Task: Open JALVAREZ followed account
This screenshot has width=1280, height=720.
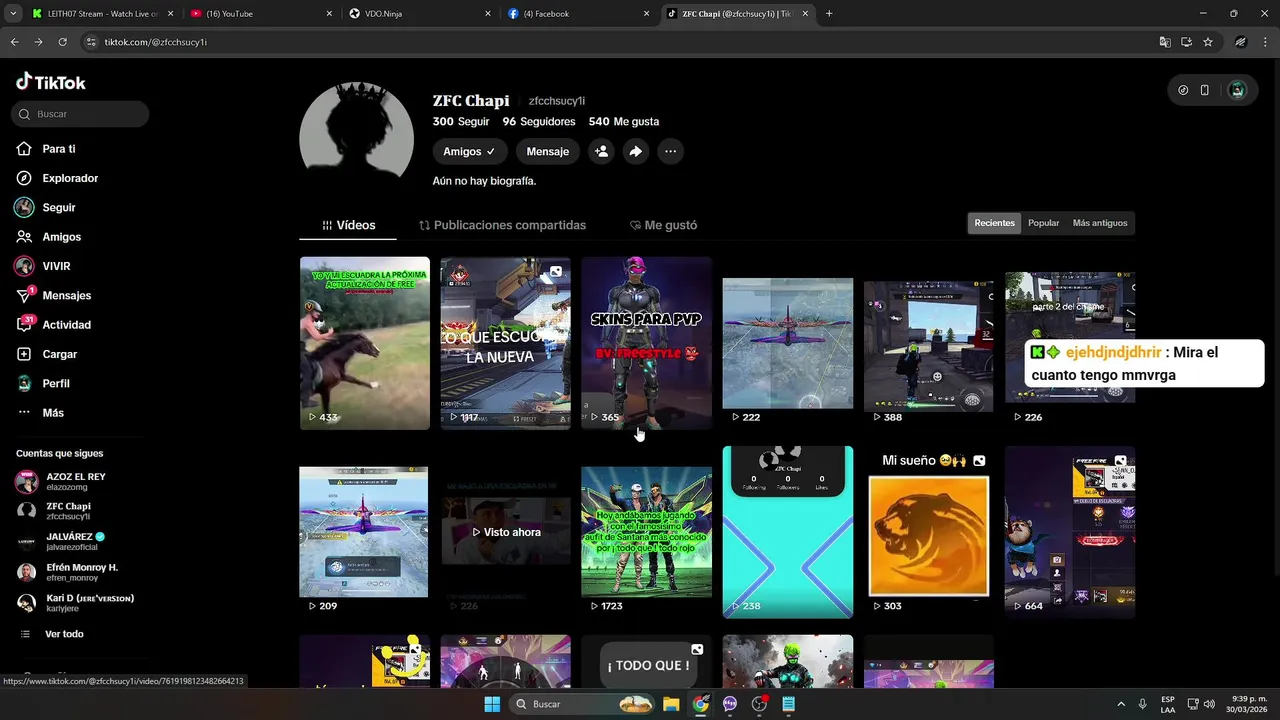Action: click(75, 542)
